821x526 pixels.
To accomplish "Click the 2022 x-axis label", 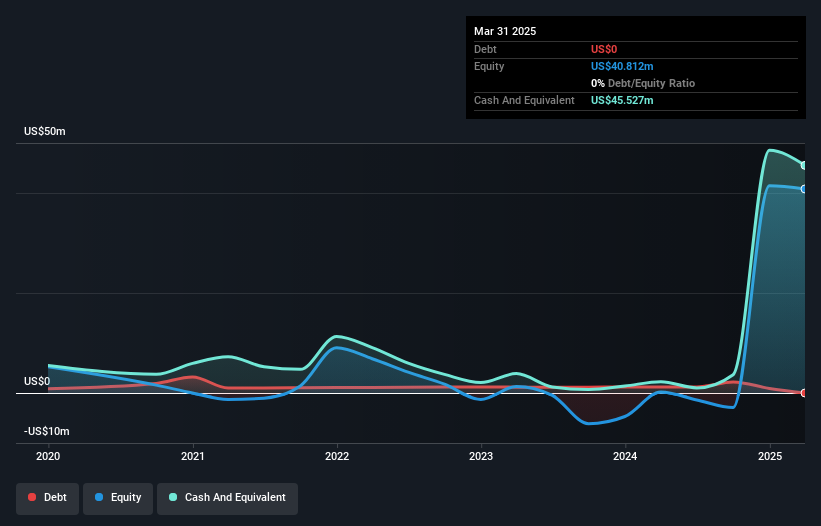I will tap(337, 456).
